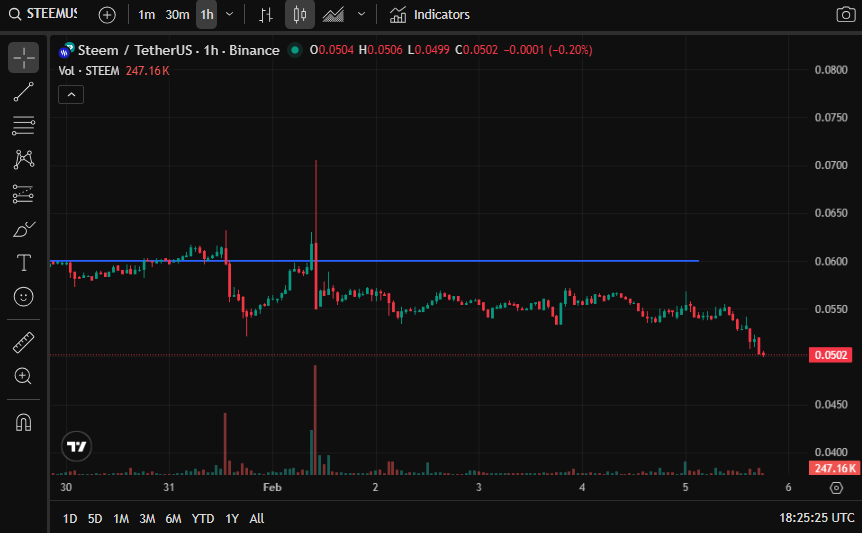Set range to 5D

[95, 518]
